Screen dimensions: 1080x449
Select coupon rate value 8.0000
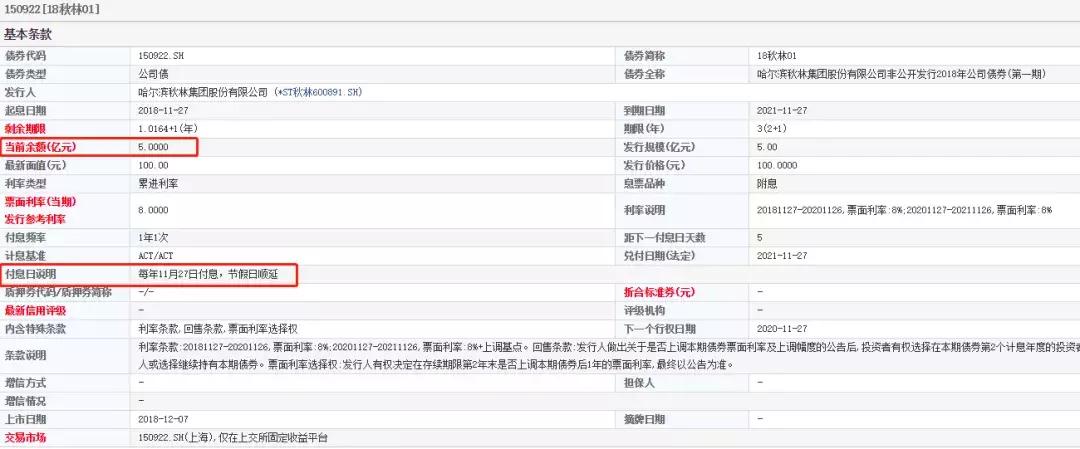tap(154, 211)
